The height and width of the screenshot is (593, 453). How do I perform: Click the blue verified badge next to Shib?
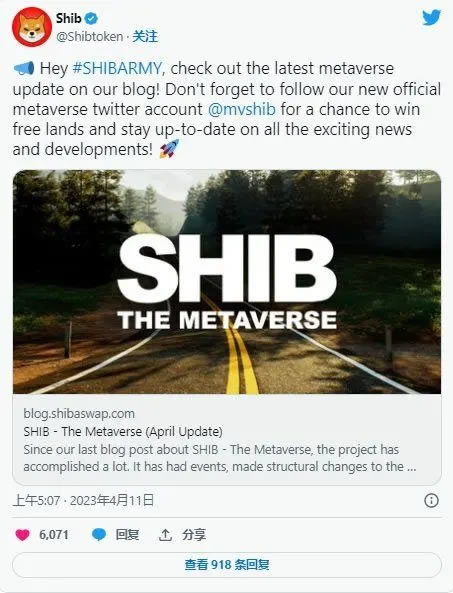pos(91,18)
